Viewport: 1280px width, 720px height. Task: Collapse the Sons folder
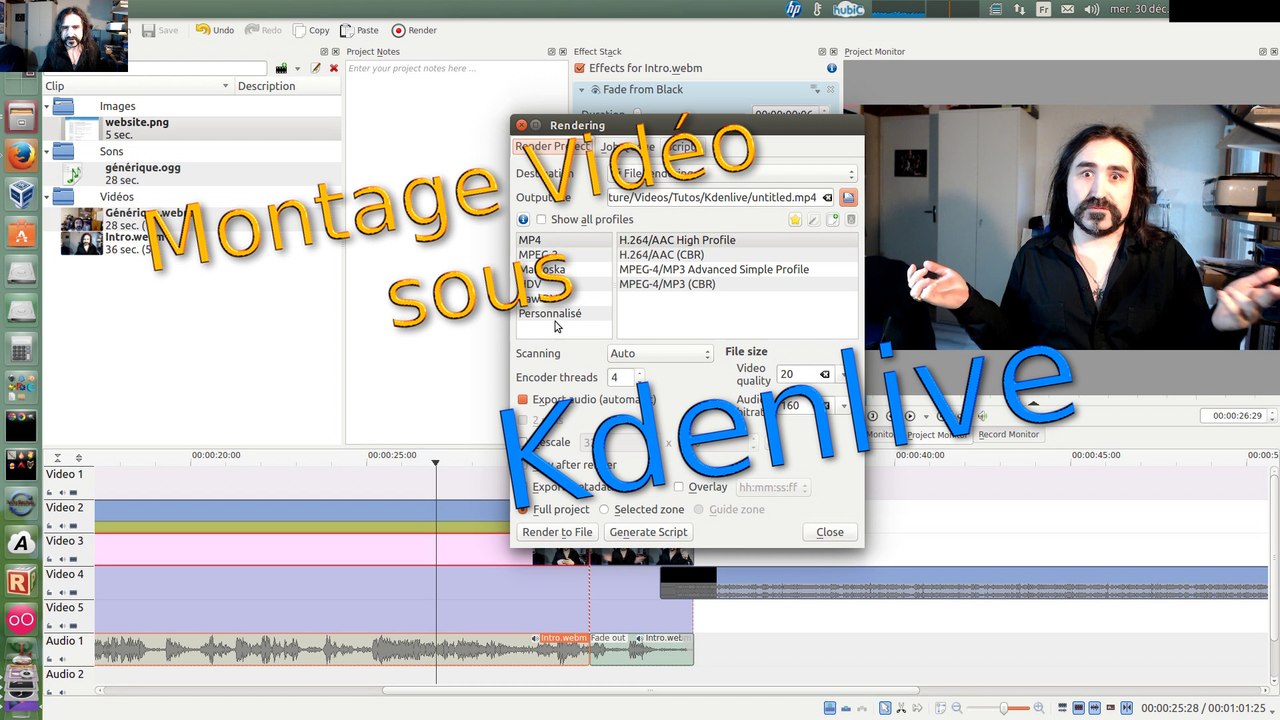(47, 151)
